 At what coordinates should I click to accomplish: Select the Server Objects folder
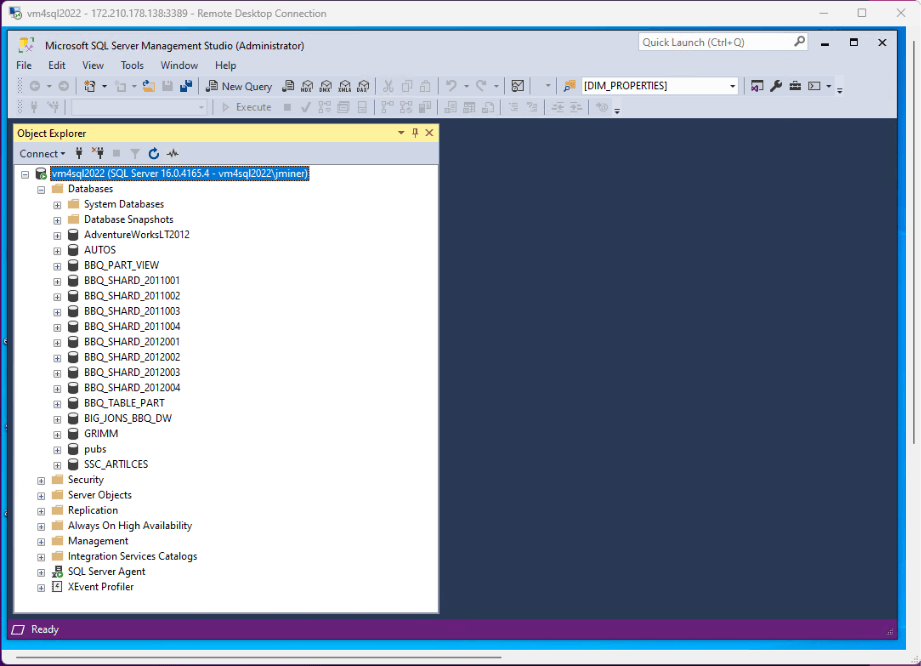[100, 495]
